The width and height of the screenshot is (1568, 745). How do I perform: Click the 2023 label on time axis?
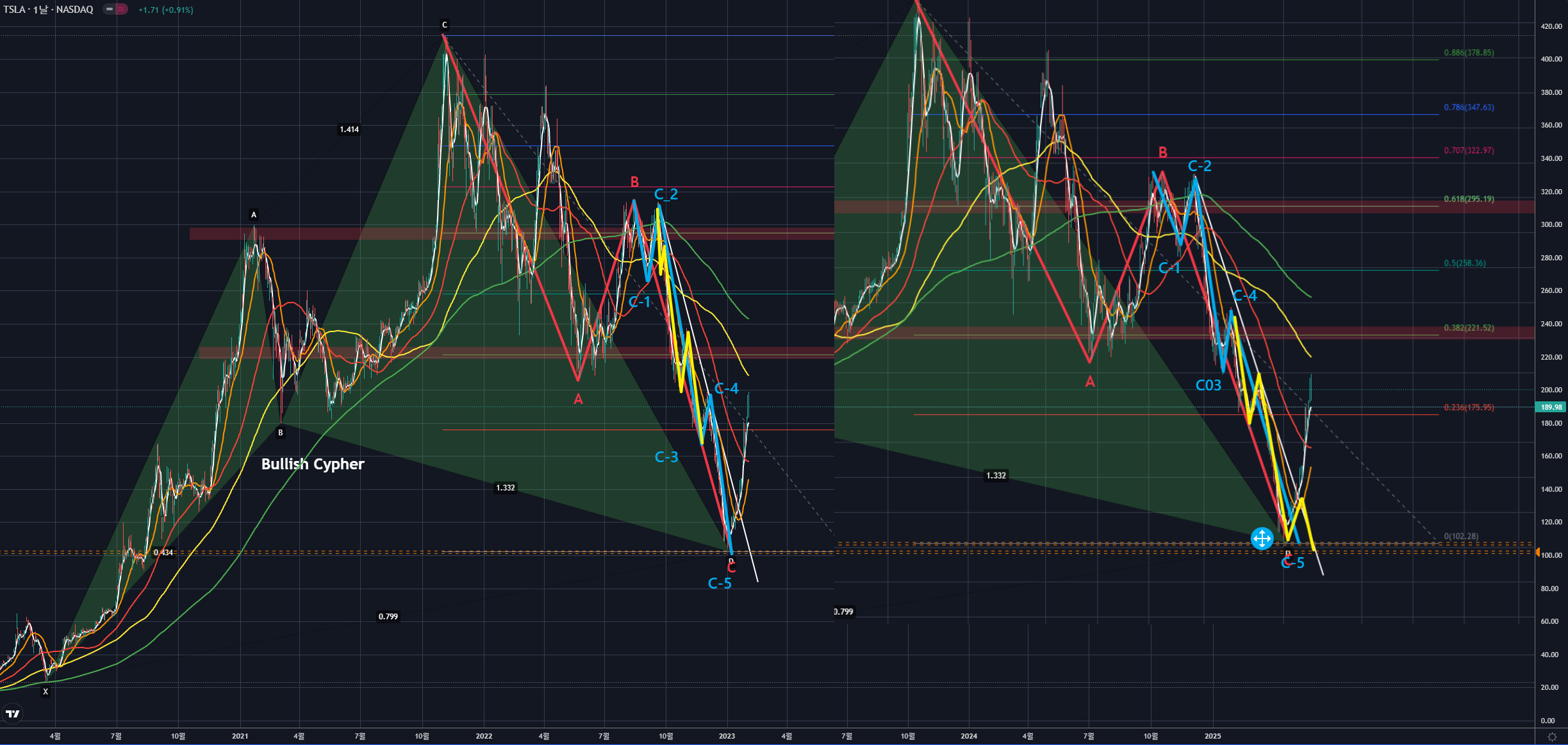(727, 736)
